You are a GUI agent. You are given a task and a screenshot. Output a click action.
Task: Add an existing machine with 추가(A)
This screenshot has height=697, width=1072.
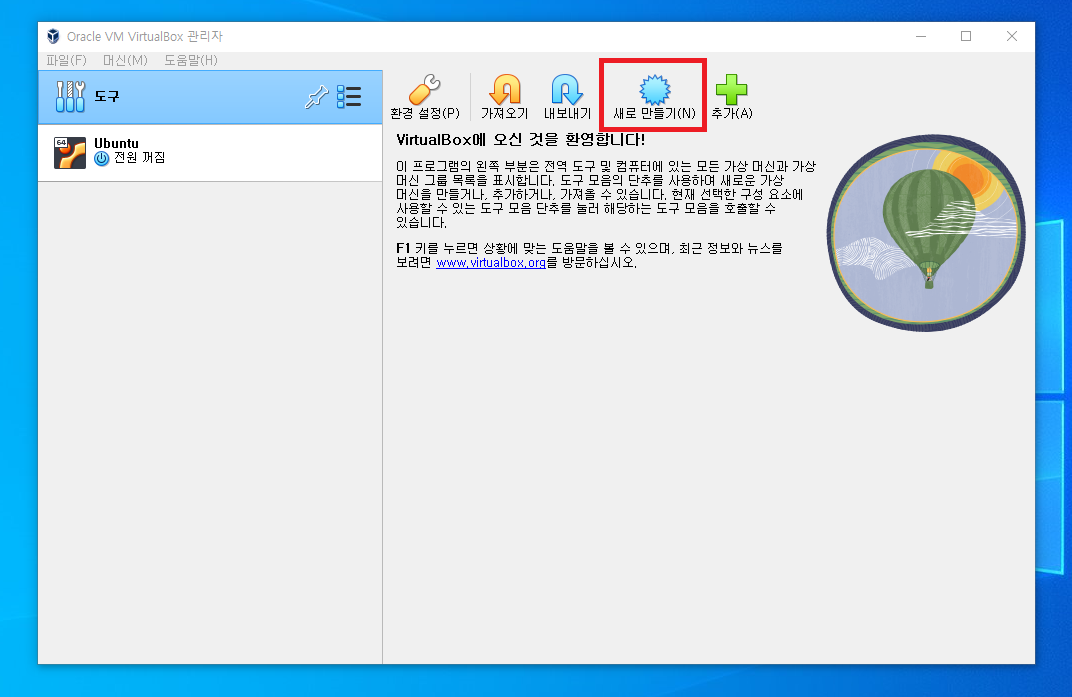tap(732, 97)
